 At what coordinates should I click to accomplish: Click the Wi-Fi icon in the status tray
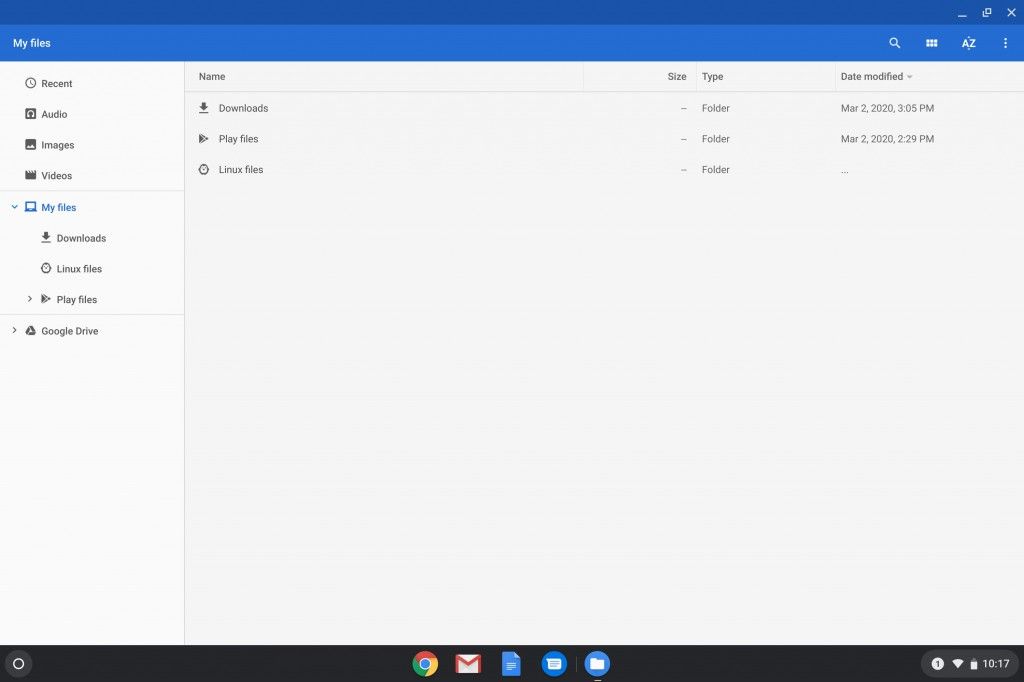[958, 663]
